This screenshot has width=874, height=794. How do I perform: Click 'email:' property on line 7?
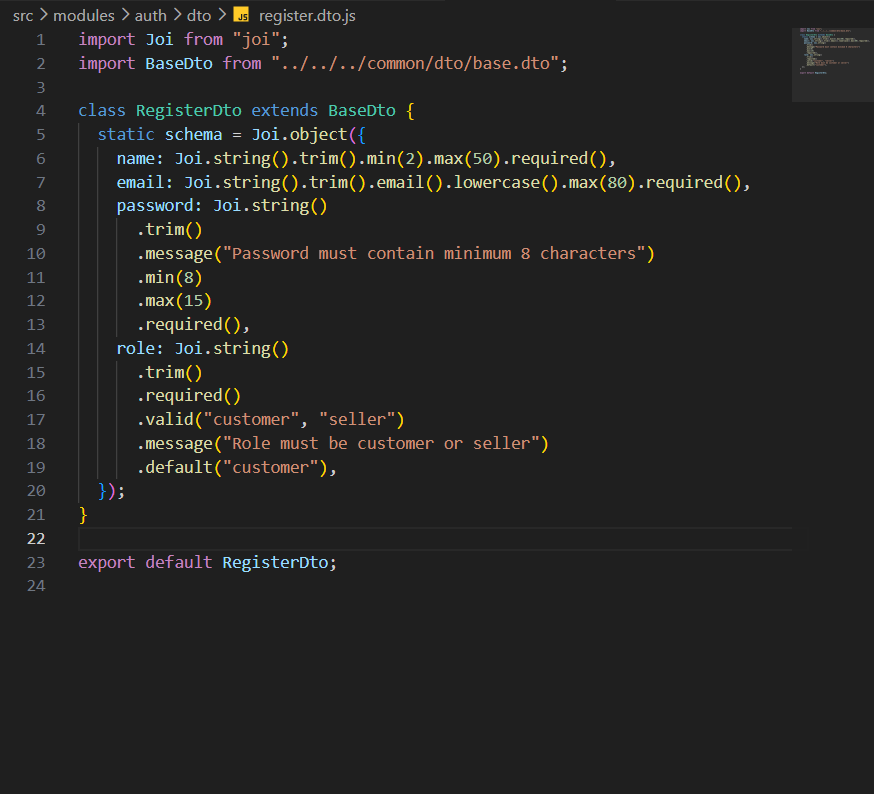point(145,182)
